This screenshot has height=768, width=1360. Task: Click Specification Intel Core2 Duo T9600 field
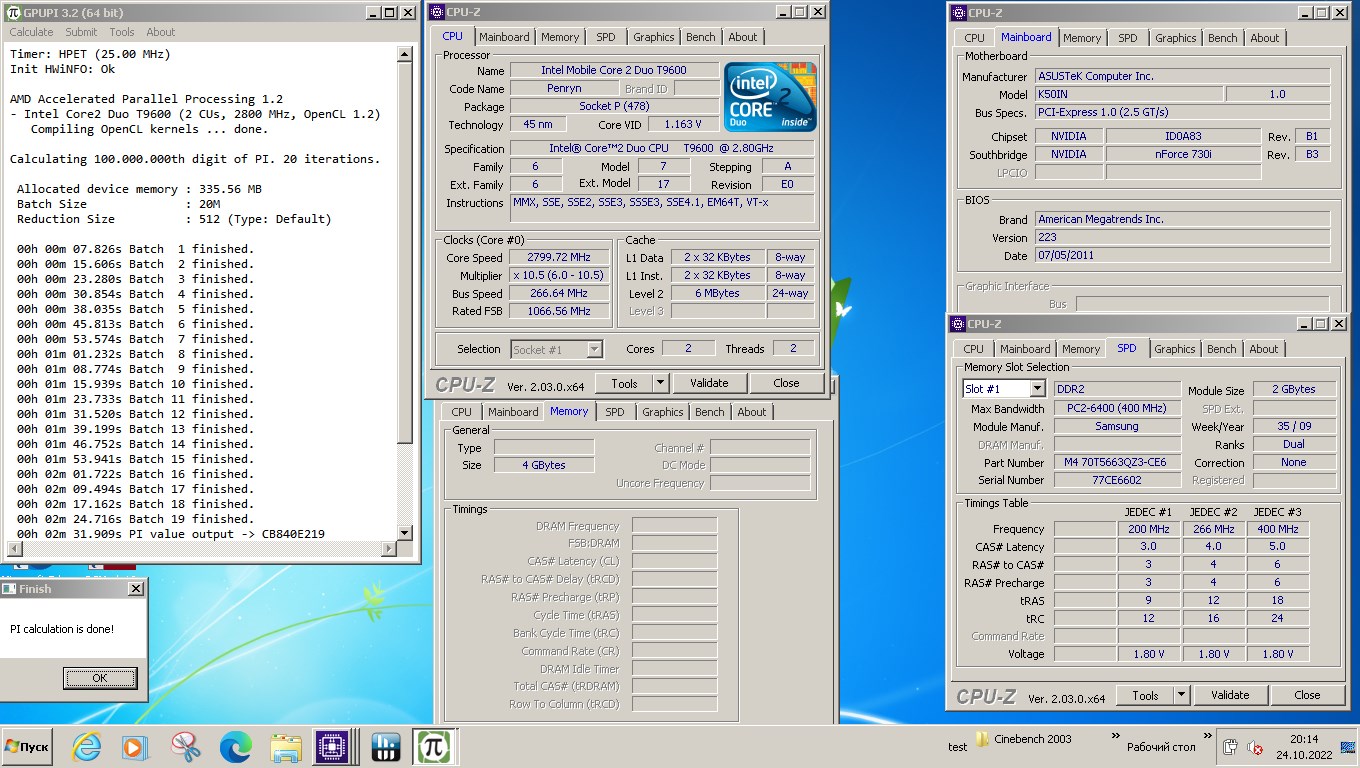662,148
